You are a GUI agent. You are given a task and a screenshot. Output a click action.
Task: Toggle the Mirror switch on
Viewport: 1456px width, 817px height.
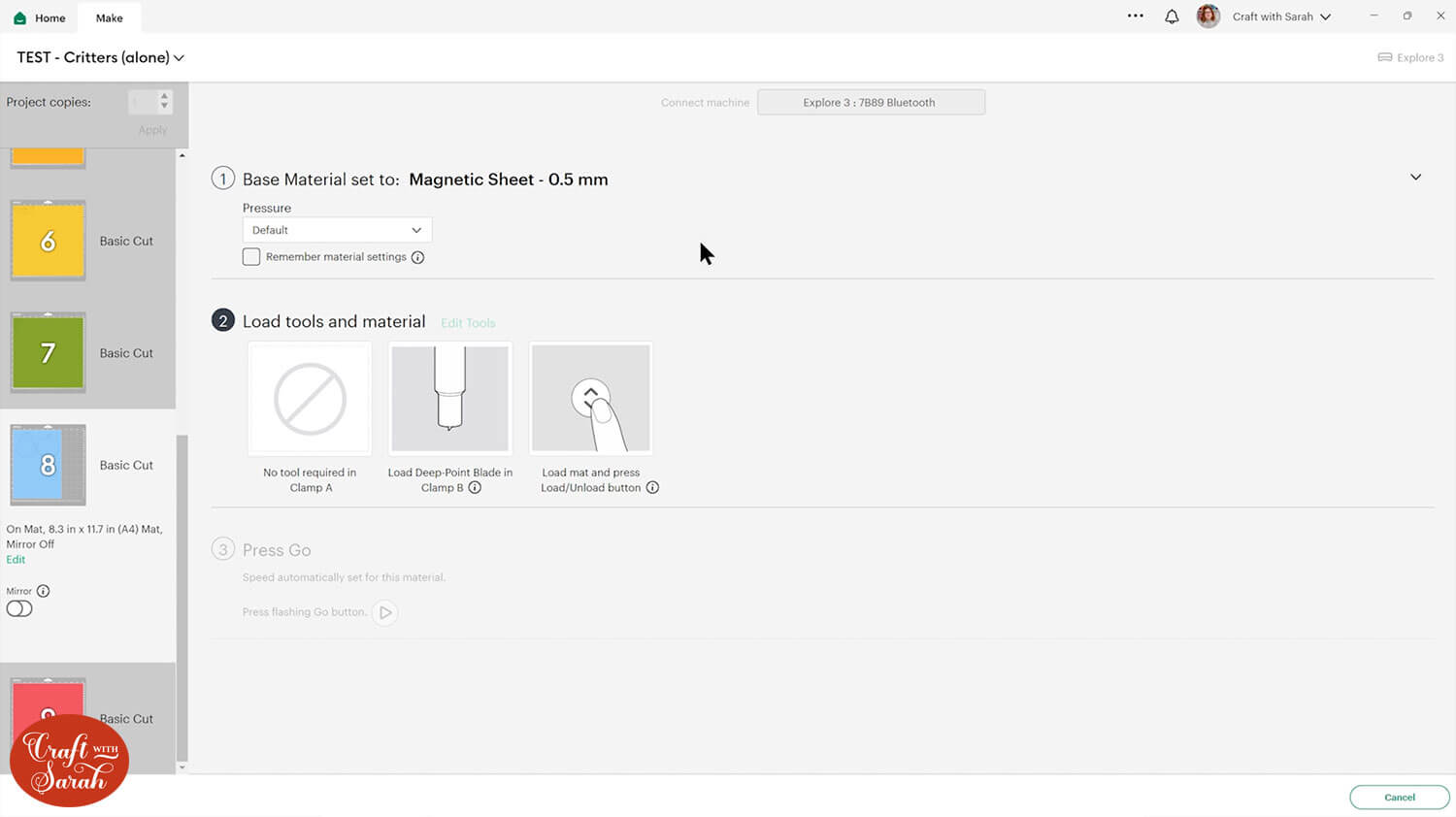coord(19,609)
